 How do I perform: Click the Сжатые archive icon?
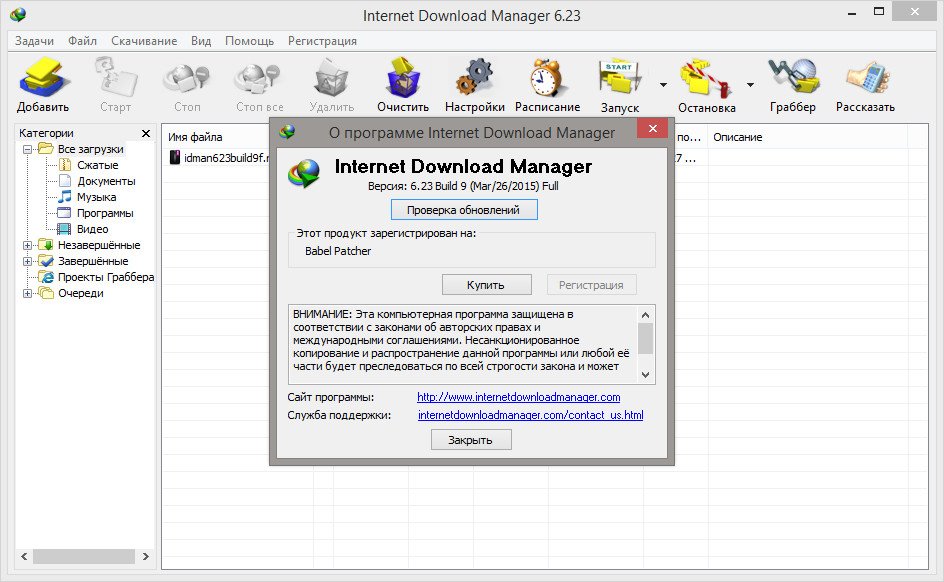click(x=64, y=165)
